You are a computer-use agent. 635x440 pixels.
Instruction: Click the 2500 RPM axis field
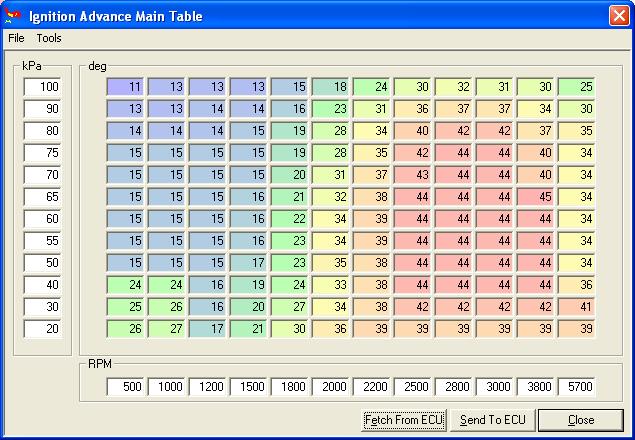(412, 387)
